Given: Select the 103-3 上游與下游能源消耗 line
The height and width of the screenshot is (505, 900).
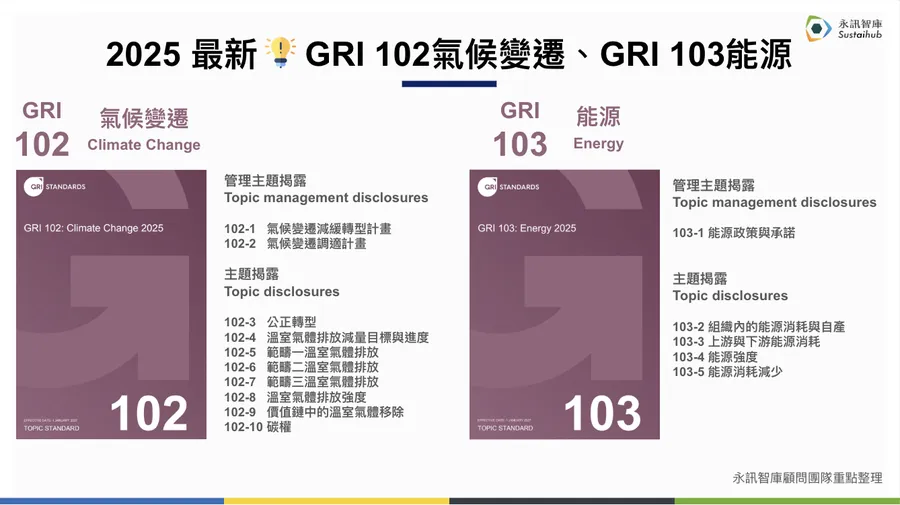Looking at the screenshot, I should (746, 342).
